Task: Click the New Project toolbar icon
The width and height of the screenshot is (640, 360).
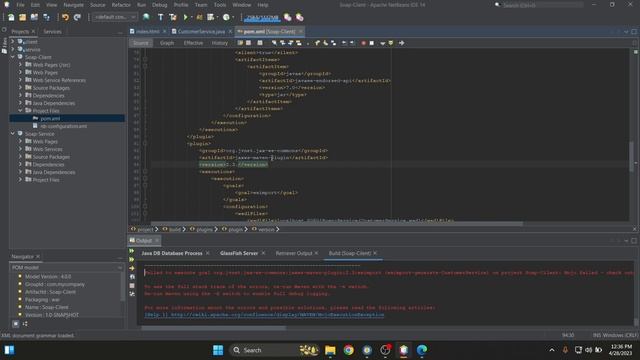Action: click(x=22, y=17)
